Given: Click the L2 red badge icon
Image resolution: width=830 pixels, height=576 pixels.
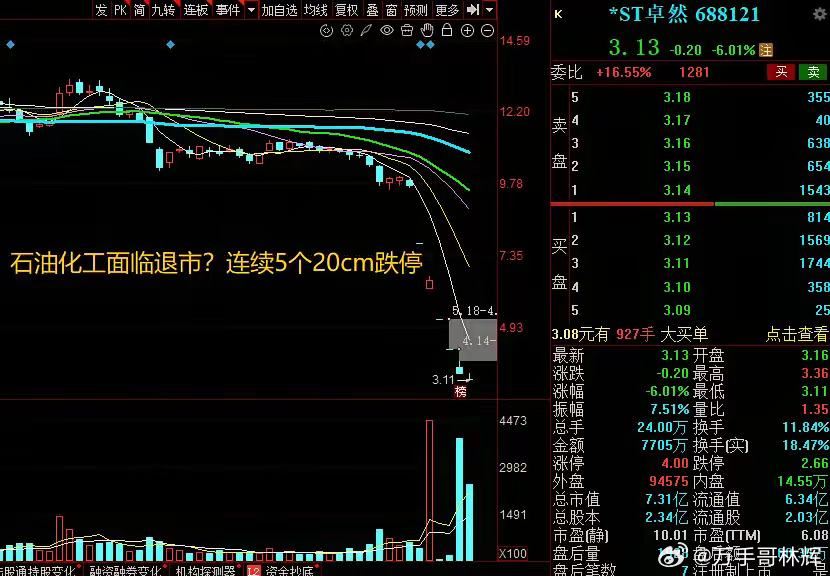Looking at the screenshot, I should 254,571.
